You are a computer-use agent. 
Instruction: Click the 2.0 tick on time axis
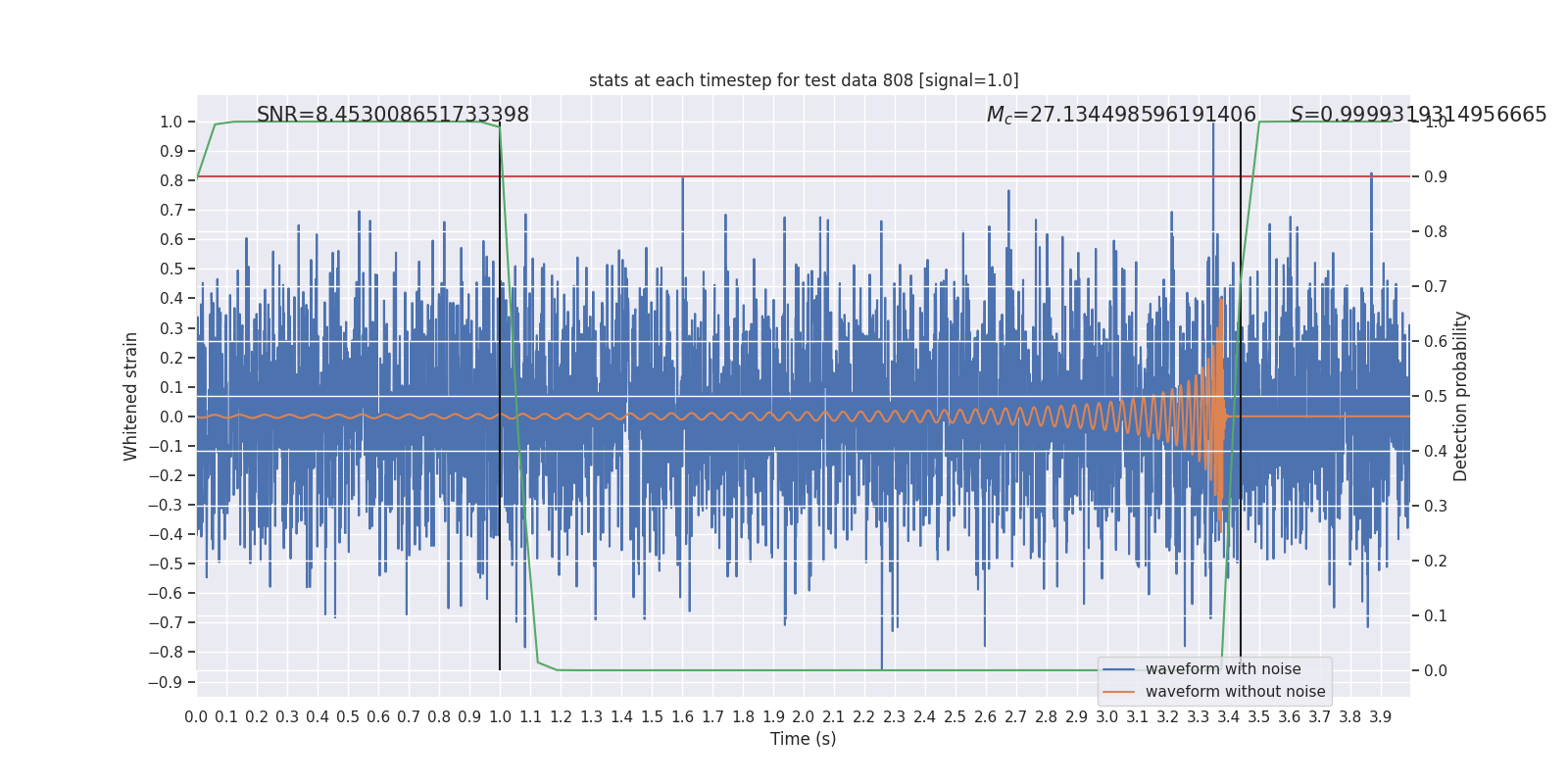[x=804, y=717]
